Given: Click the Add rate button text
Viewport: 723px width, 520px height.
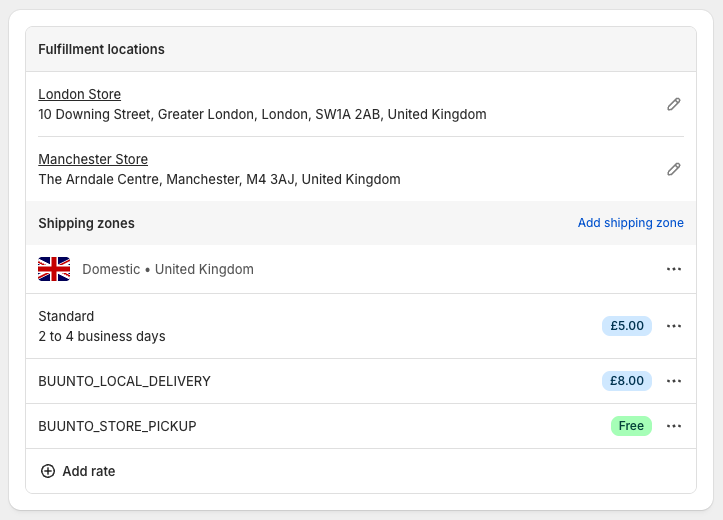Looking at the screenshot, I should 89,471.
